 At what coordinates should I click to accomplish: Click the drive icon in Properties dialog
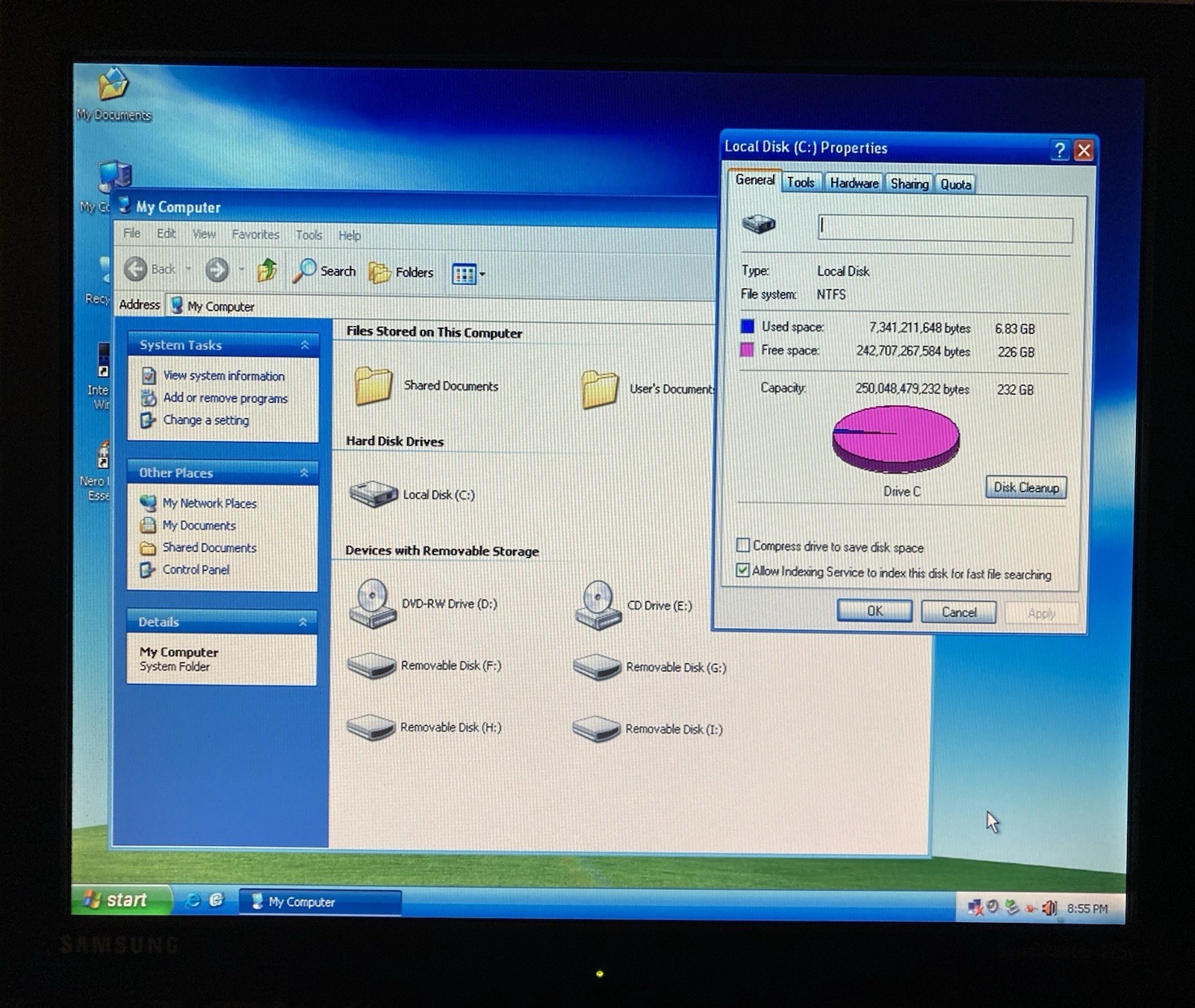point(758,223)
